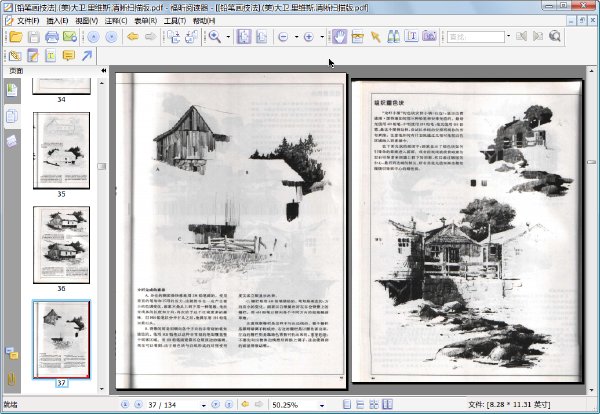The width and height of the screenshot is (600, 414).
Task: Toggle the fit width view button
Action: coord(262,37)
